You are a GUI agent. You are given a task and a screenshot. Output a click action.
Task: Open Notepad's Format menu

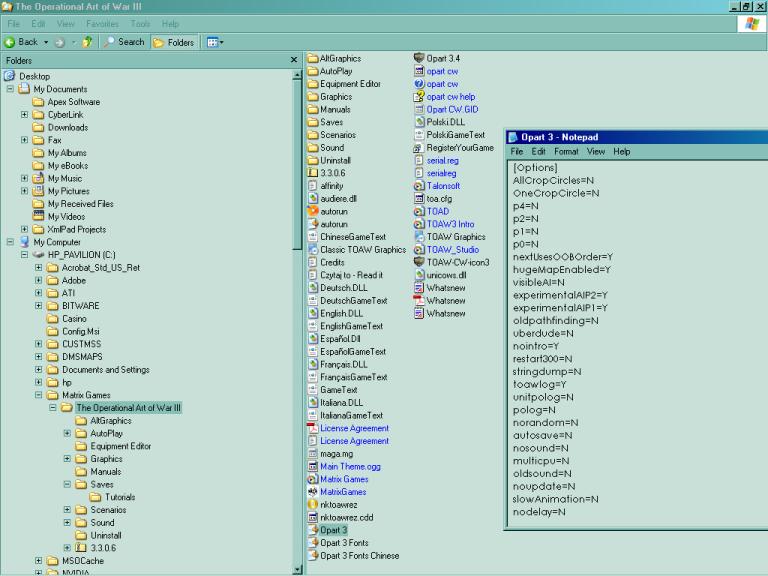tap(566, 151)
